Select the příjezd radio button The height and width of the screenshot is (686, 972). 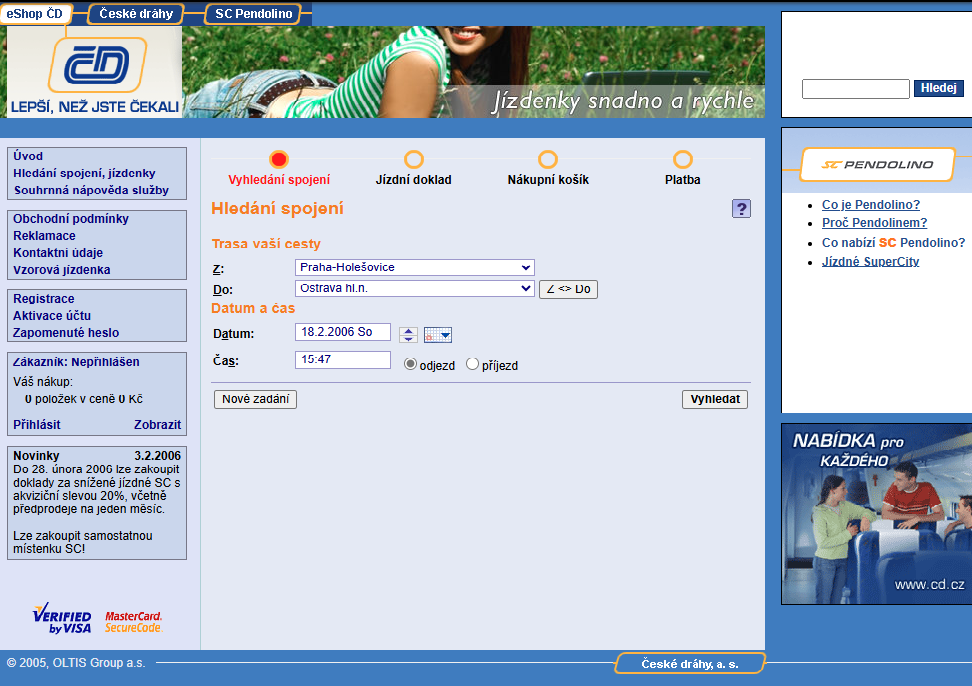point(473,363)
